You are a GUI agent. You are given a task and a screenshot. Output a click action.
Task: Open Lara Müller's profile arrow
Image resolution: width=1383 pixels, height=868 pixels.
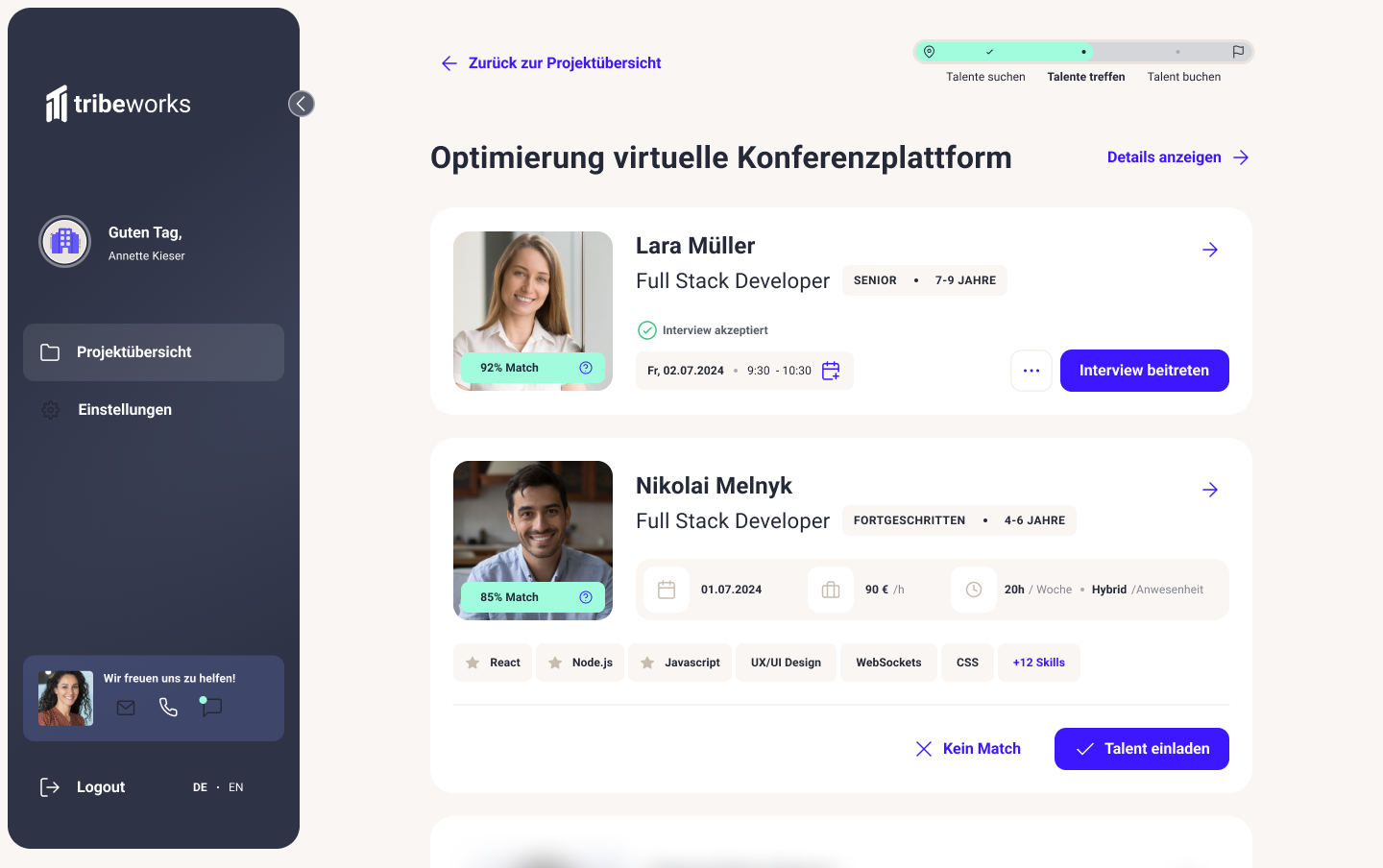(x=1210, y=250)
